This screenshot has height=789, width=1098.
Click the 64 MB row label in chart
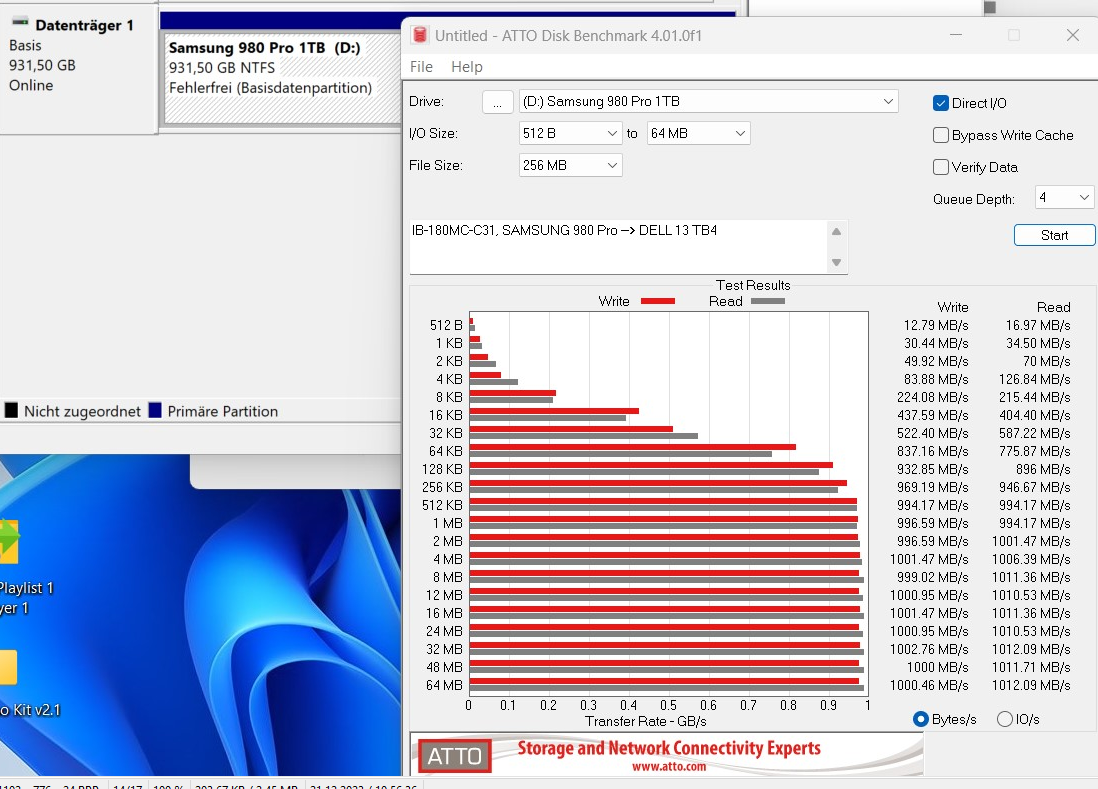(444, 685)
